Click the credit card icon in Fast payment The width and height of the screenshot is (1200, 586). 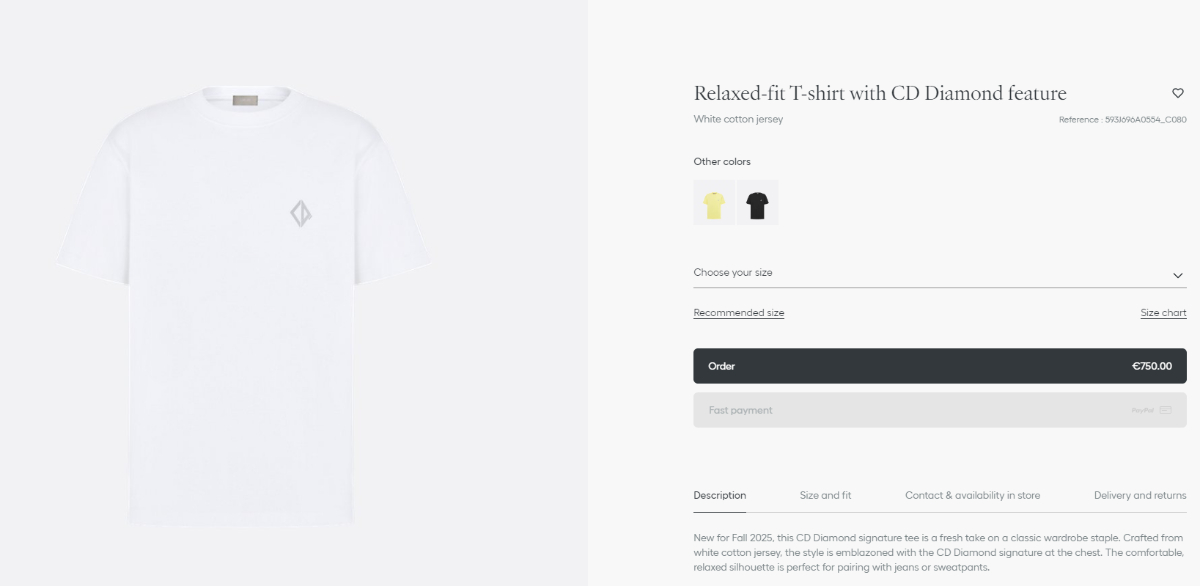coord(1166,410)
